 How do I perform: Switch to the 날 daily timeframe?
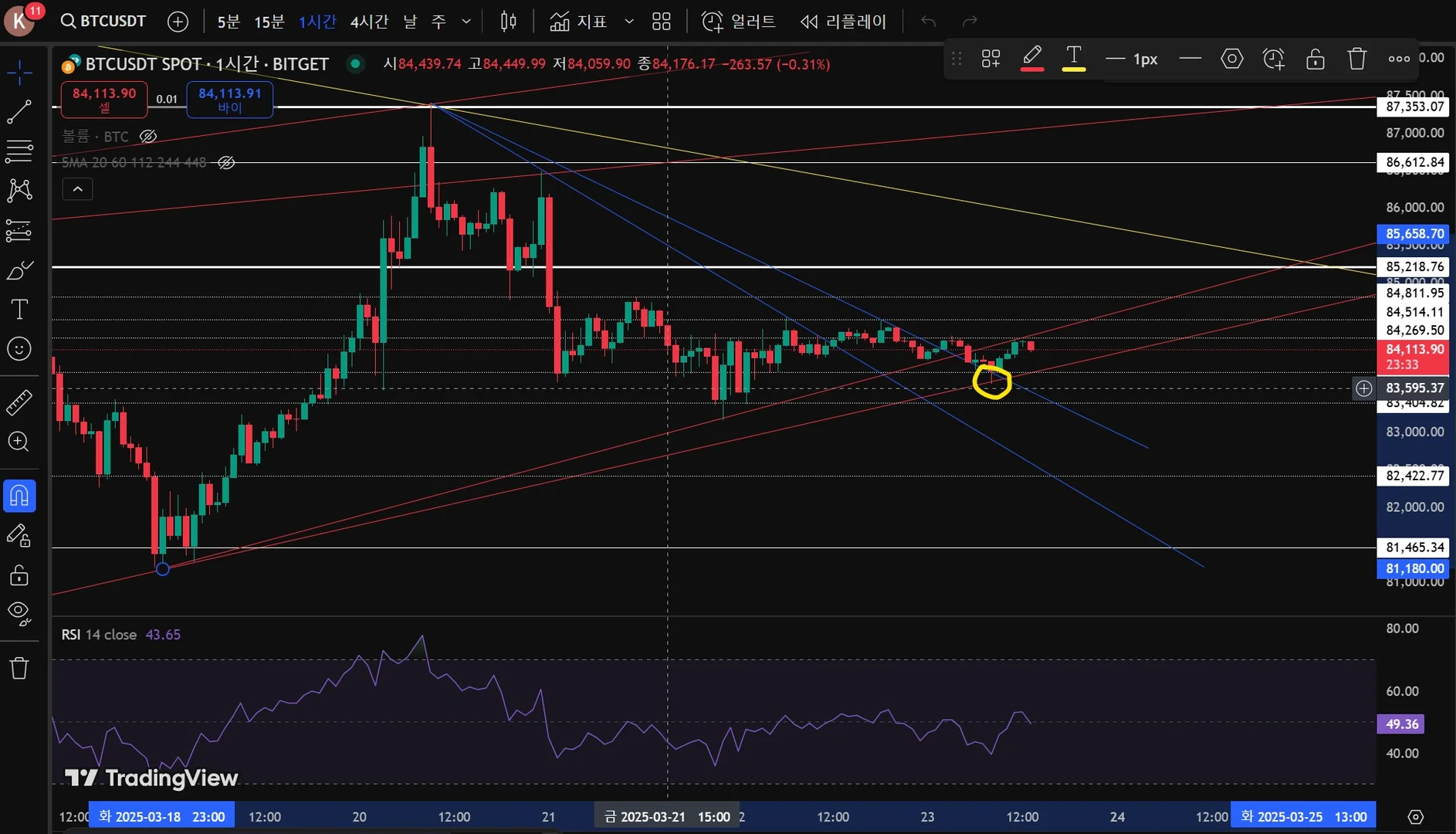coord(410,22)
